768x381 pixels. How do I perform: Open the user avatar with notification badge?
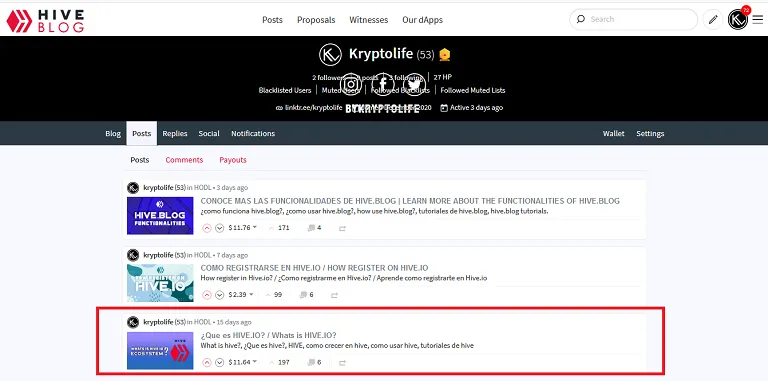(x=738, y=20)
